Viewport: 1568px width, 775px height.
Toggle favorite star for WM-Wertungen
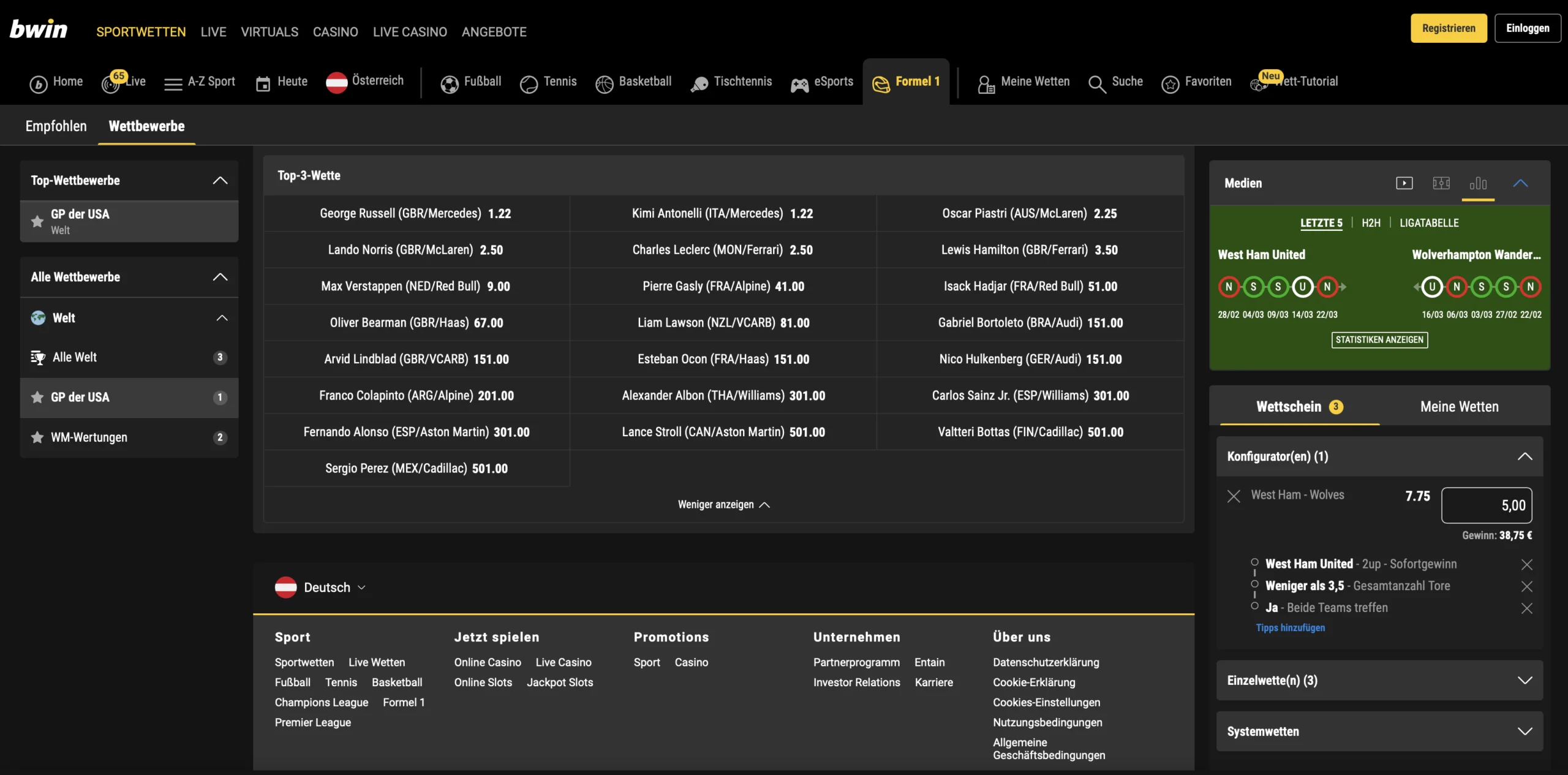pyautogui.click(x=37, y=437)
